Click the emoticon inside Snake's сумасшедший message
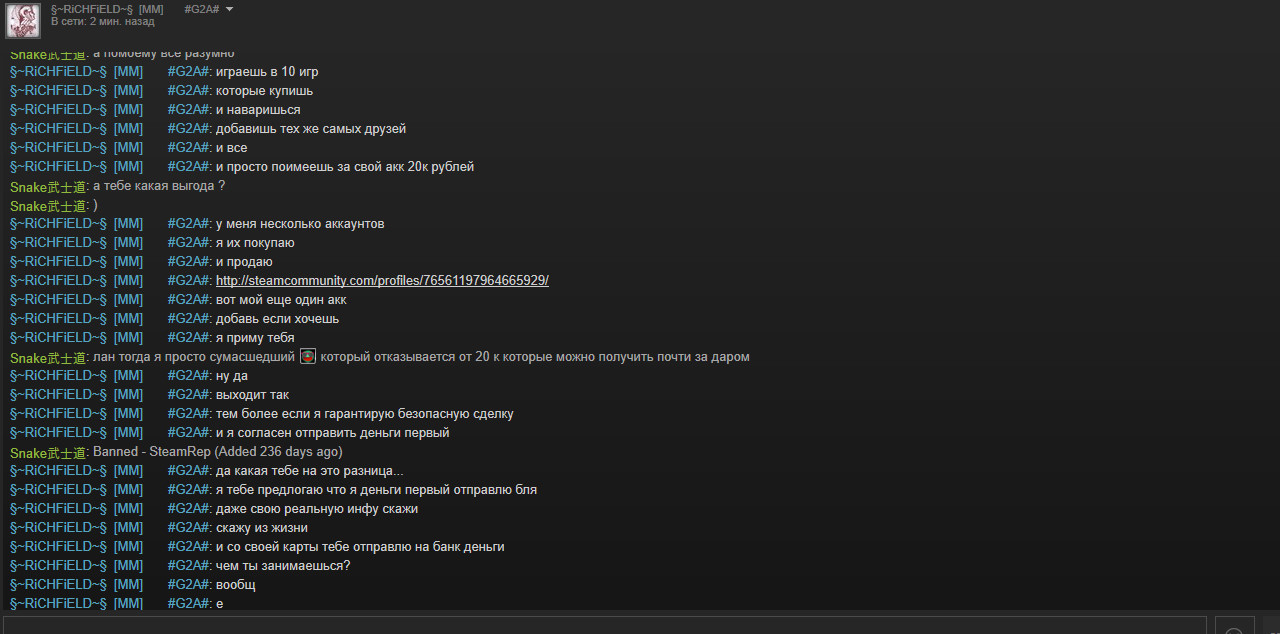 [308, 357]
